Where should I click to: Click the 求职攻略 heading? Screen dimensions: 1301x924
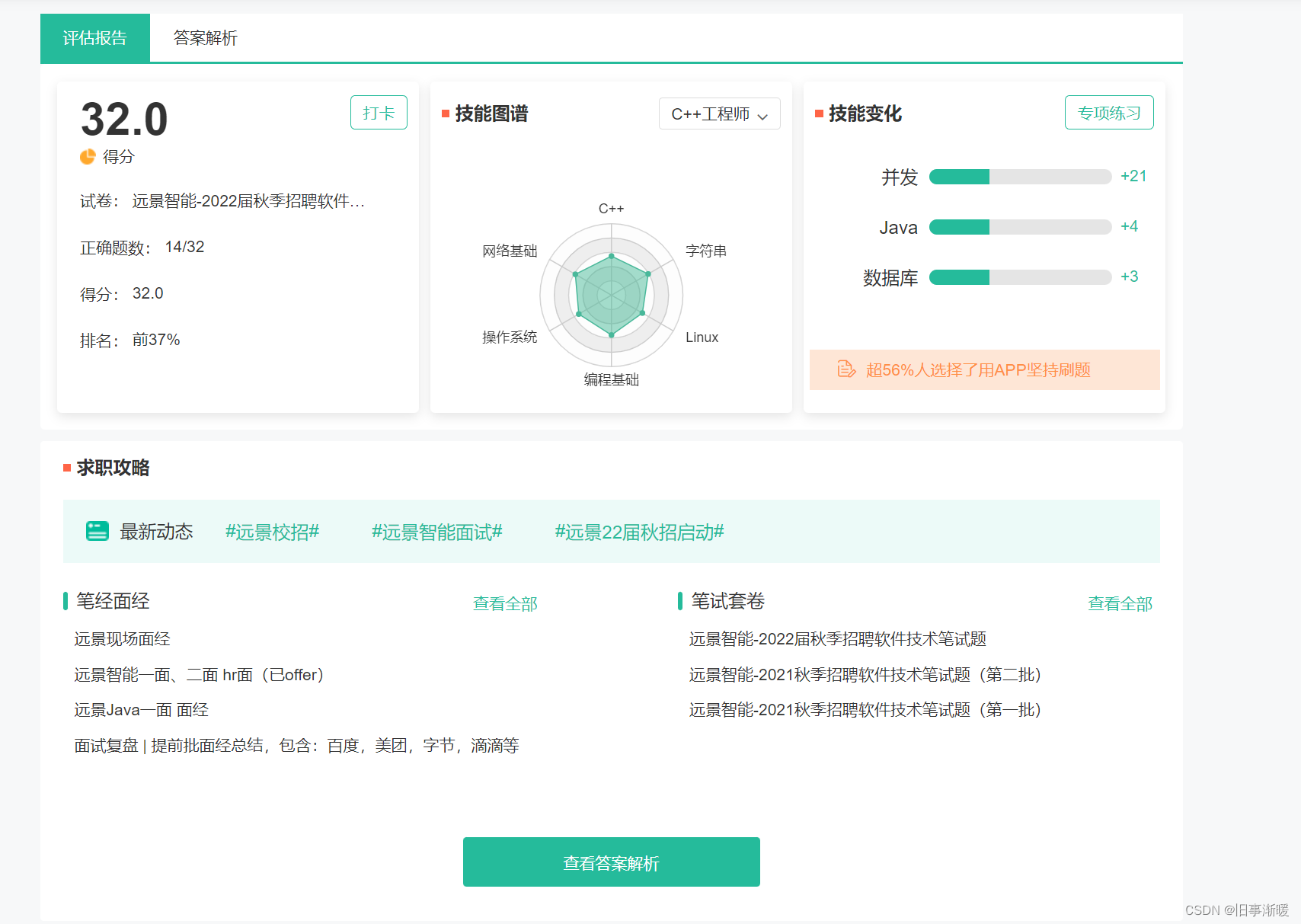113,468
